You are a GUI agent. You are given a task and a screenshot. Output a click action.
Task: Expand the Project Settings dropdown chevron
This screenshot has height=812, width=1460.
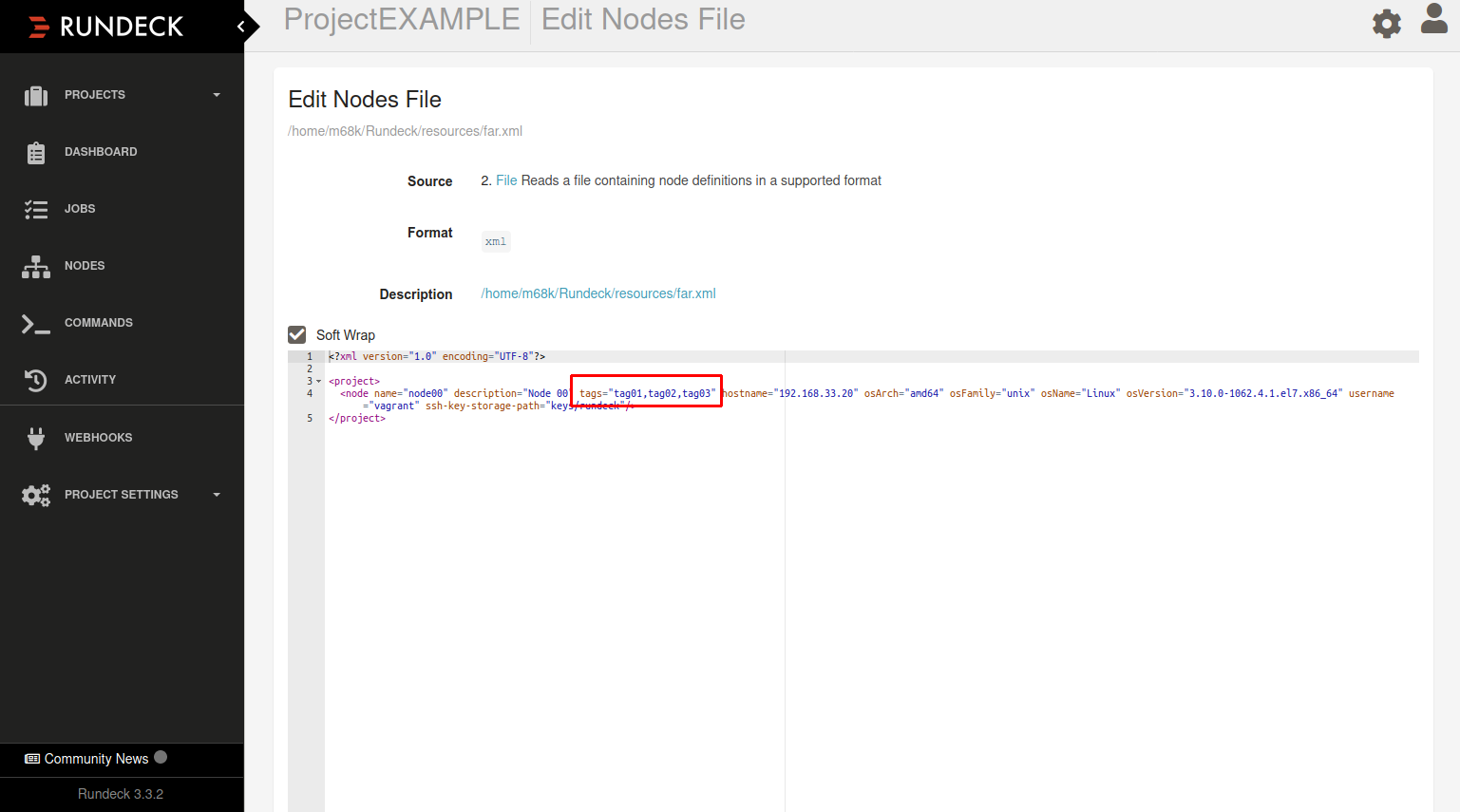coord(216,494)
